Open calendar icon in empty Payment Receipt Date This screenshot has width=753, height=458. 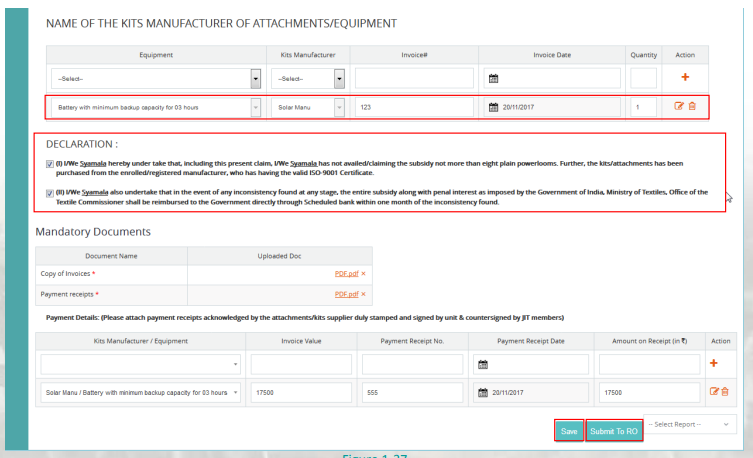tap(483, 364)
